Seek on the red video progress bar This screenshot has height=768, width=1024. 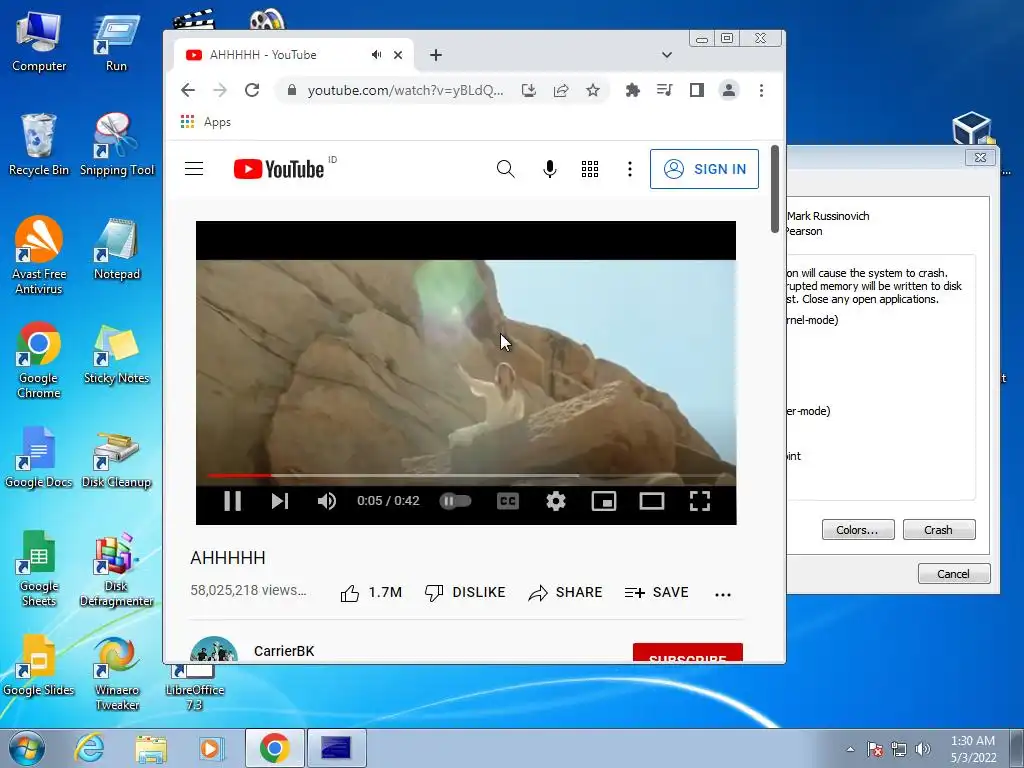click(x=466, y=475)
